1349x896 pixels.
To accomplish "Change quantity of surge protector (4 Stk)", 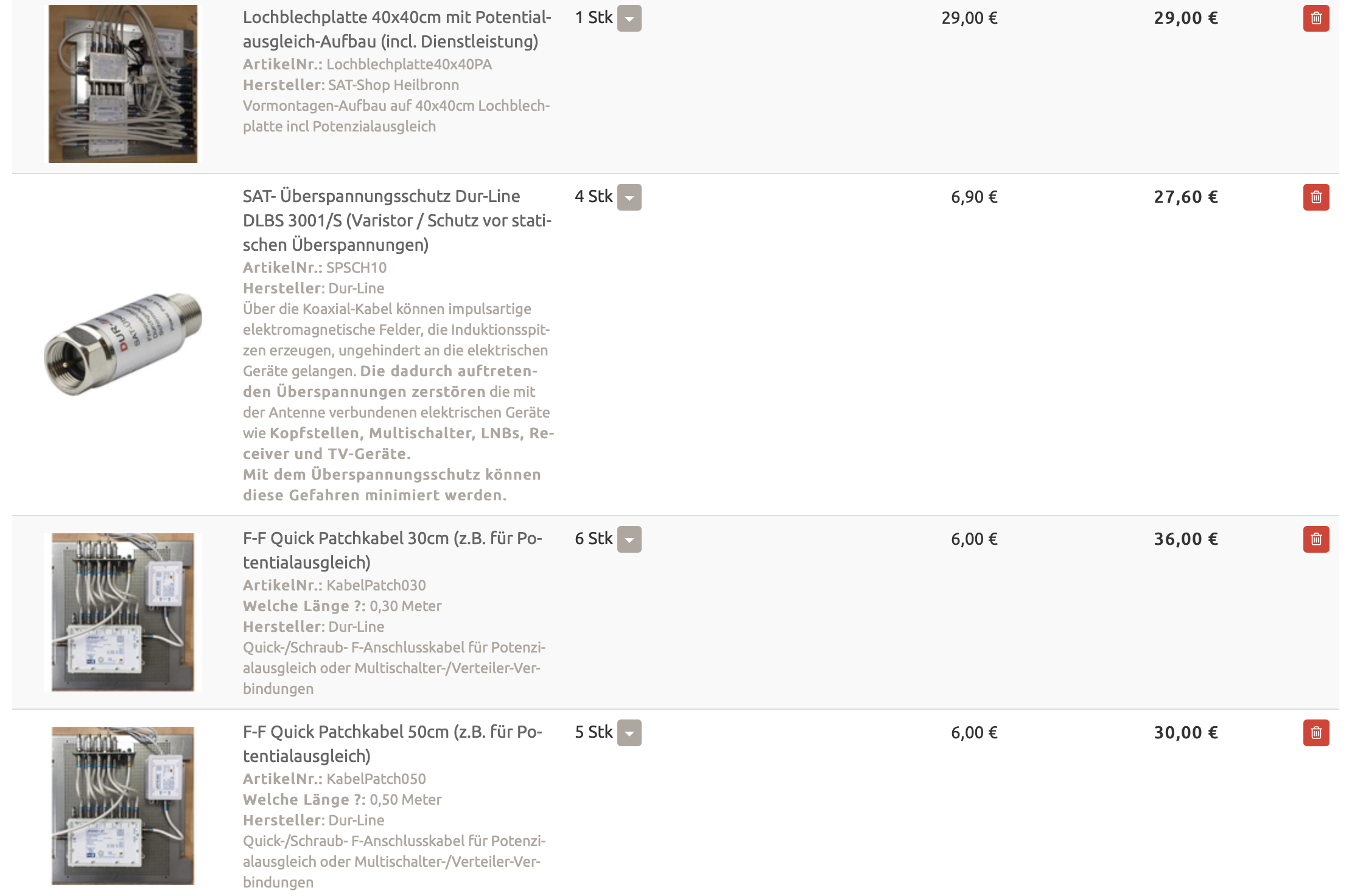I will click(x=629, y=197).
